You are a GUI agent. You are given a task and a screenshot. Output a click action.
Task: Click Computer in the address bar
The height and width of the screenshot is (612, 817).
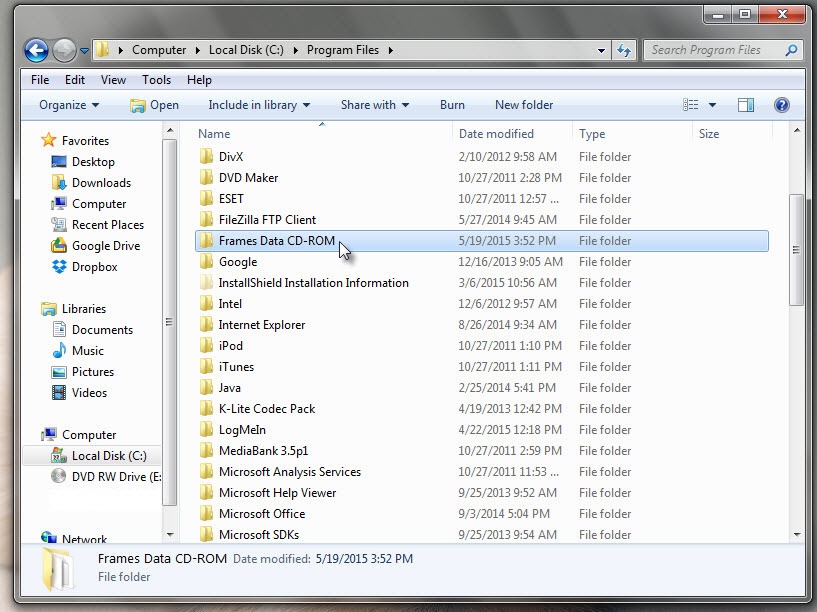tap(159, 50)
